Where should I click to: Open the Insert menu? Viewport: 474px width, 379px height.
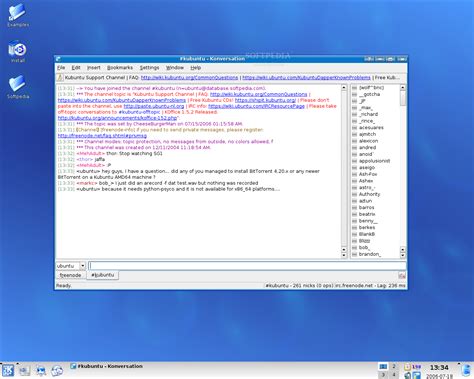click(94, 68)
